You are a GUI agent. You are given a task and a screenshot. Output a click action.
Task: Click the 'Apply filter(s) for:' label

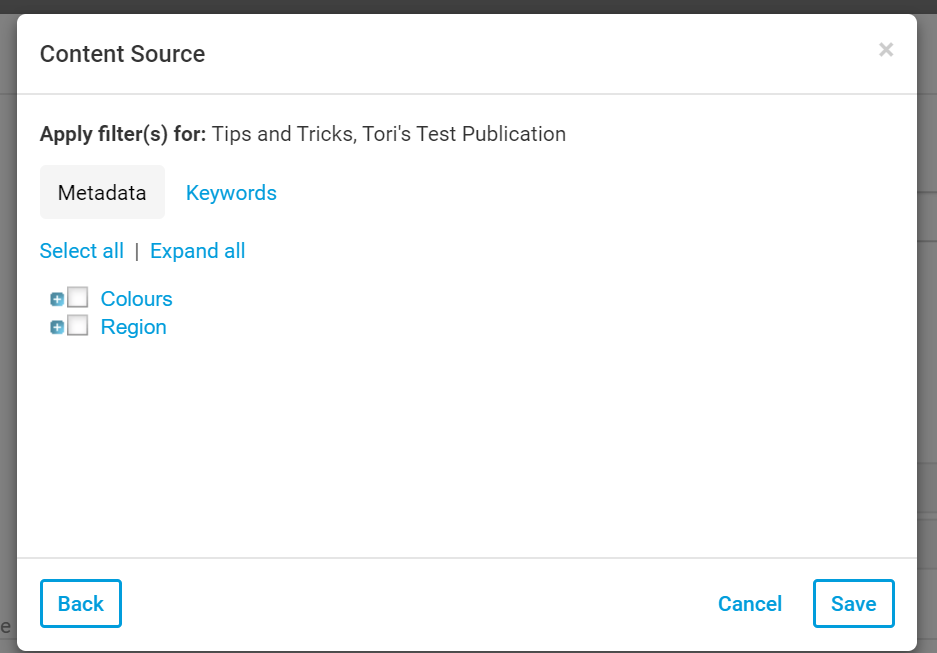(x=123, y=134)
